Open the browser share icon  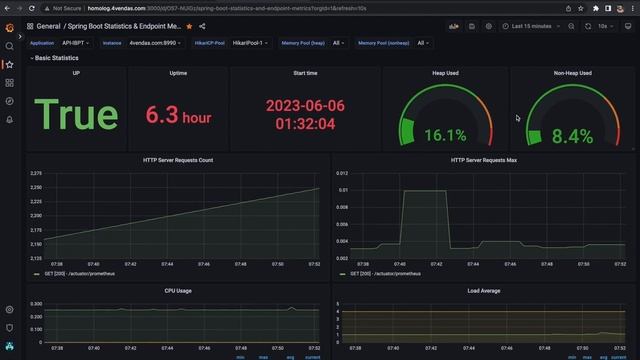click(568, 8)
